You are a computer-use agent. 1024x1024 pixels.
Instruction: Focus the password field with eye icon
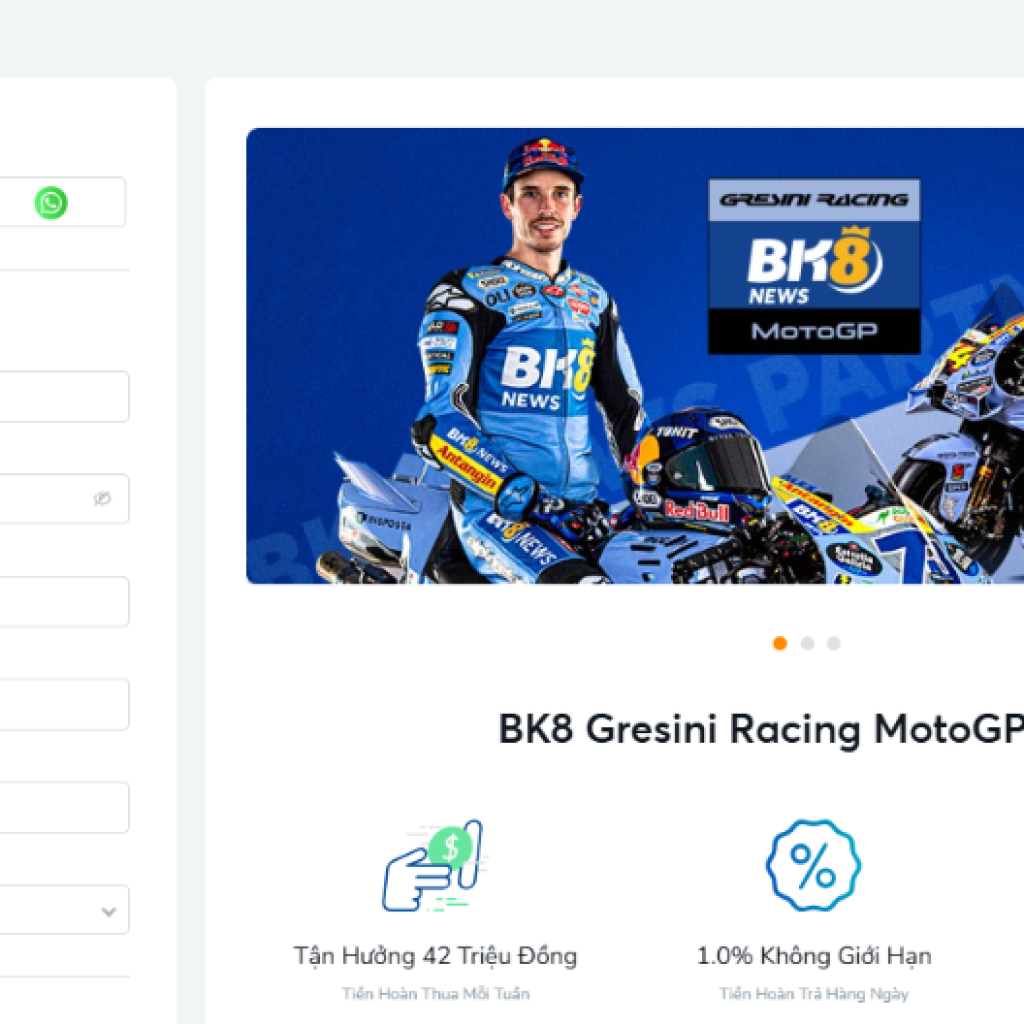point(64,499)
